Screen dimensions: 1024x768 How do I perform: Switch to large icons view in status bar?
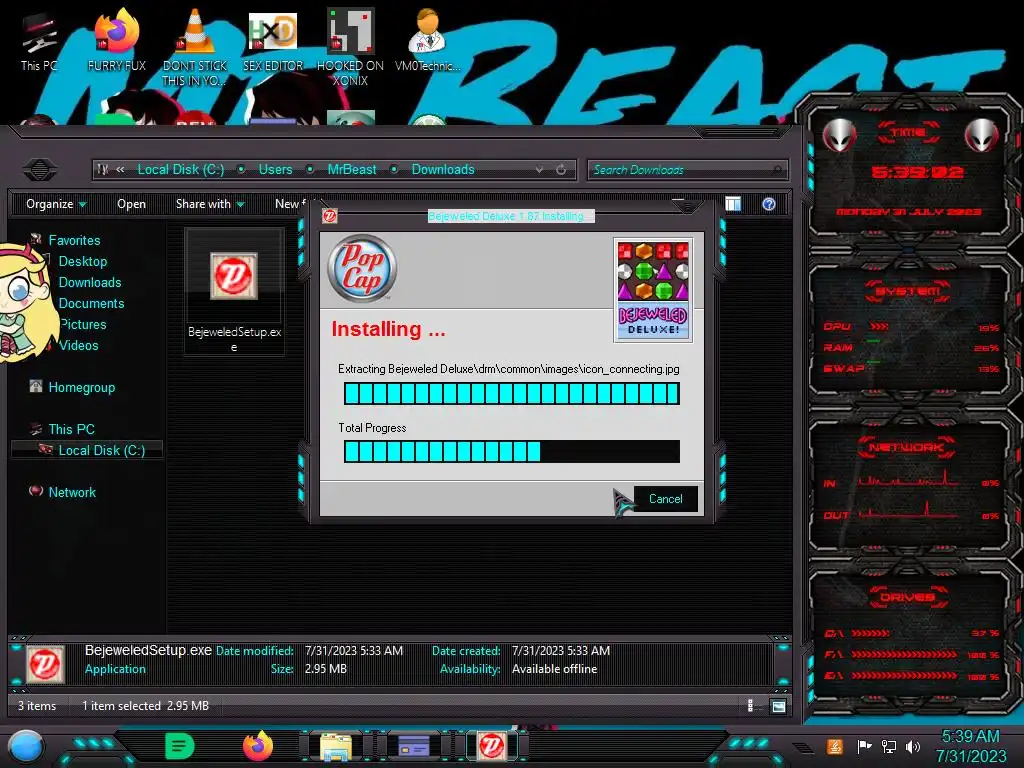click(x=778, y=706)
